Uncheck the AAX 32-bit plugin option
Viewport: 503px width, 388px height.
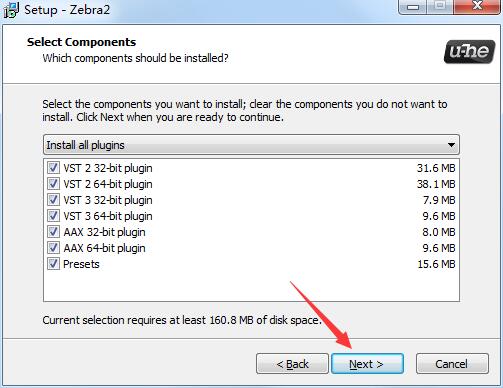coord(53,232)
